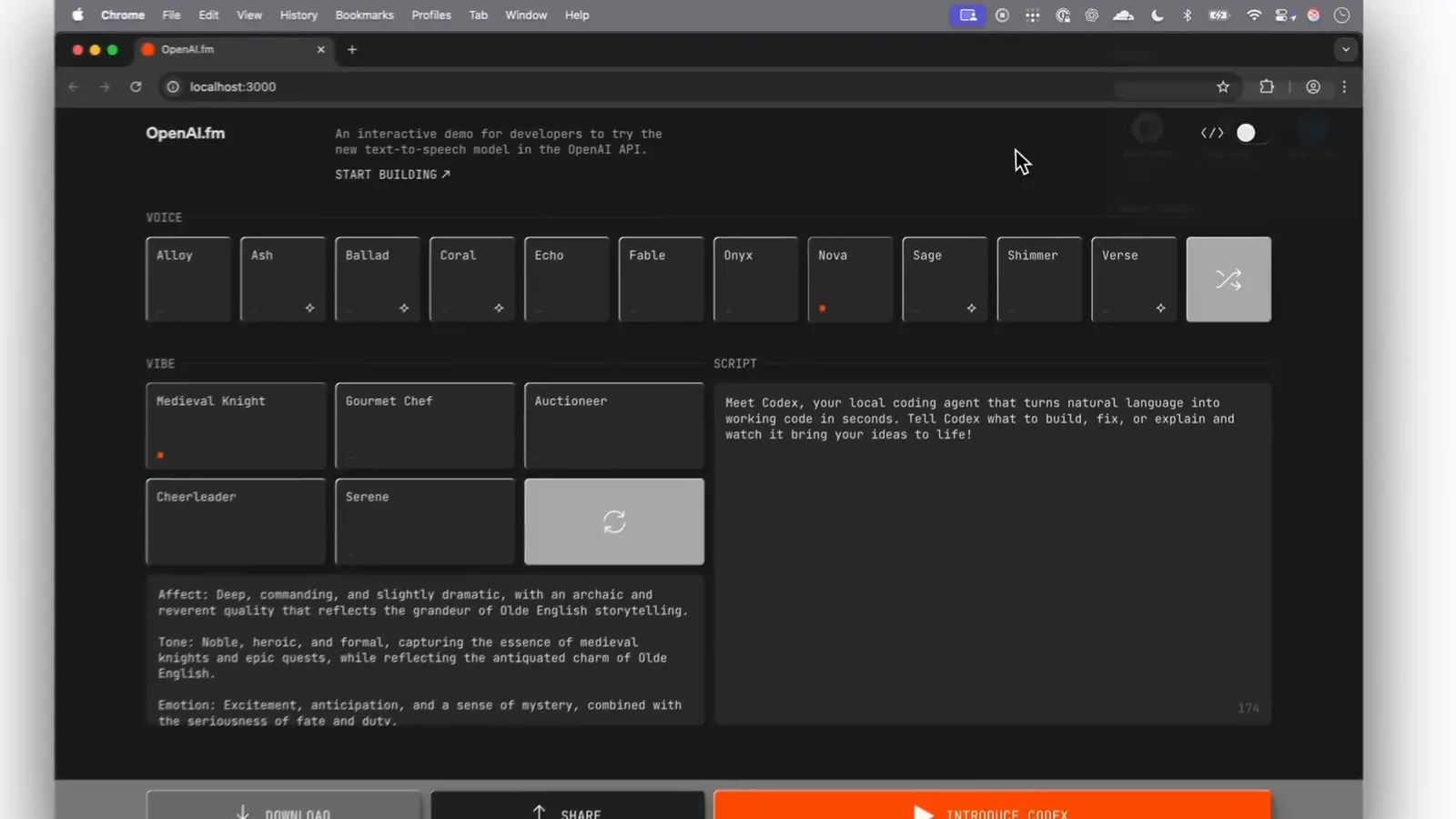Open a new browser tab

pyautogui.click(x=352, y=49)
